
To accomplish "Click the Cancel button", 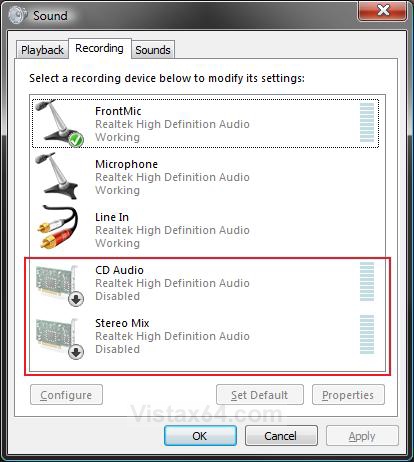I will [281, 436].
